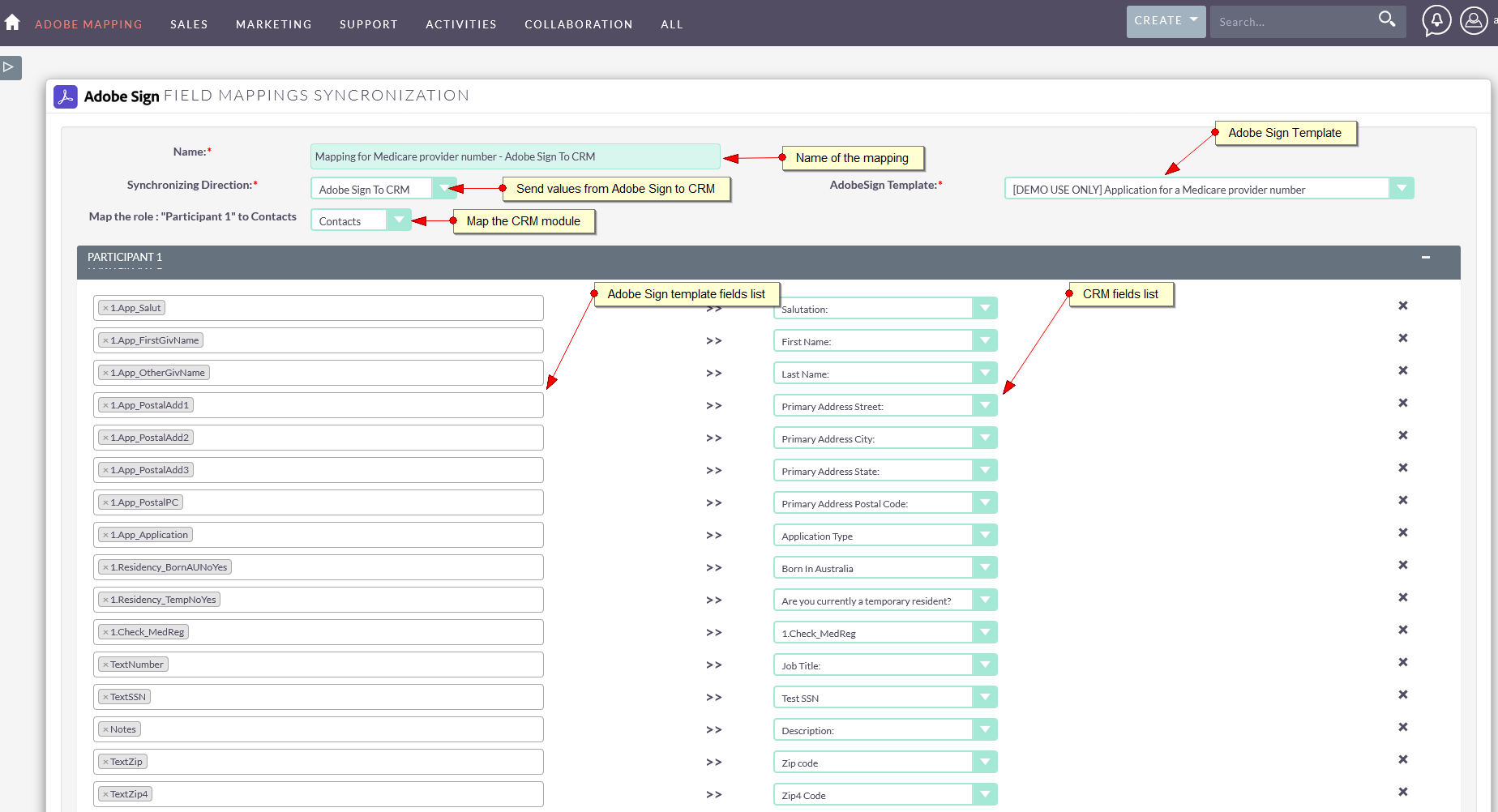Go to the home icon
This screenshot has width=1498, height=812.
[x=12, y=23]
